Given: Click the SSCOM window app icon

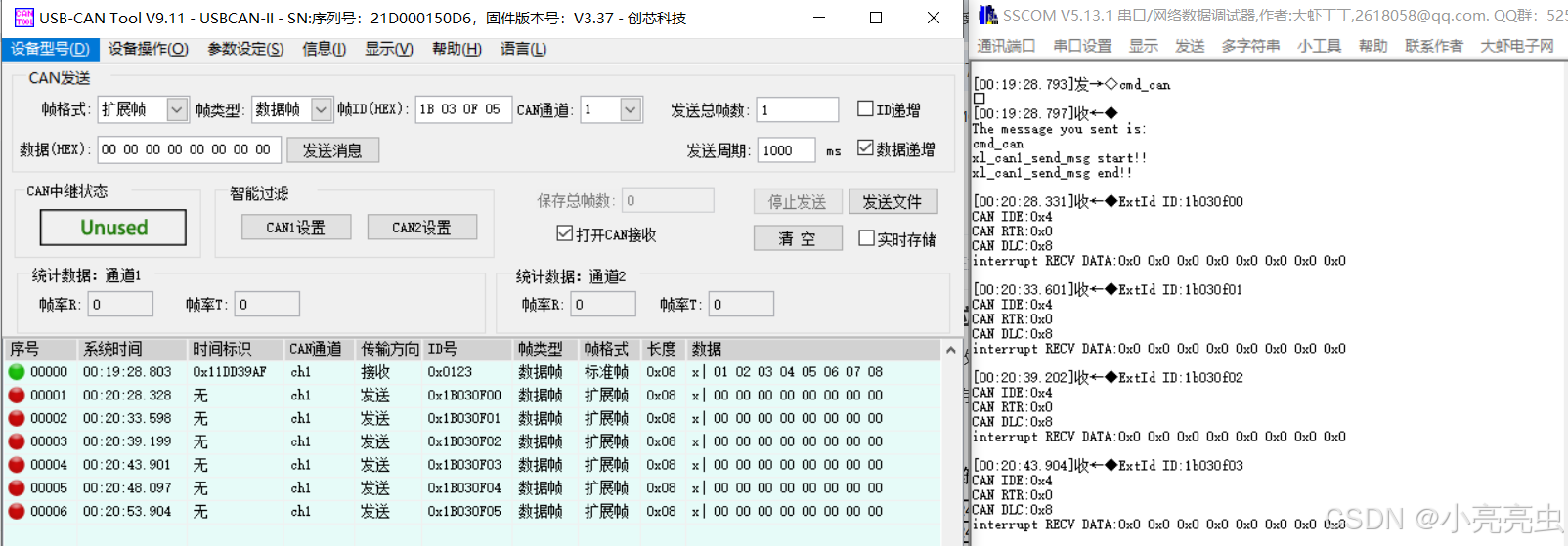Looking at the screenshot, I should click(x=988, y=15).
